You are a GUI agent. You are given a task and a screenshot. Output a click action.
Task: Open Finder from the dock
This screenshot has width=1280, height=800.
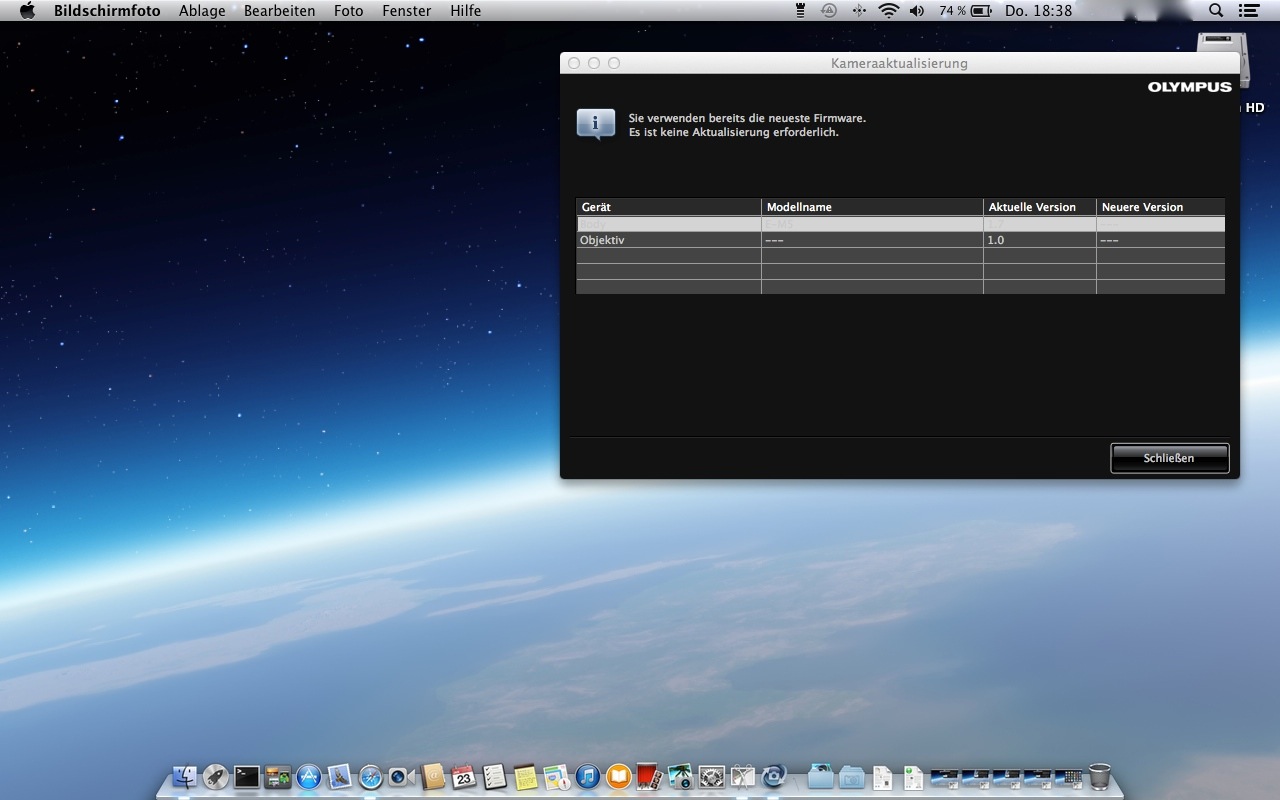(185, 776)
